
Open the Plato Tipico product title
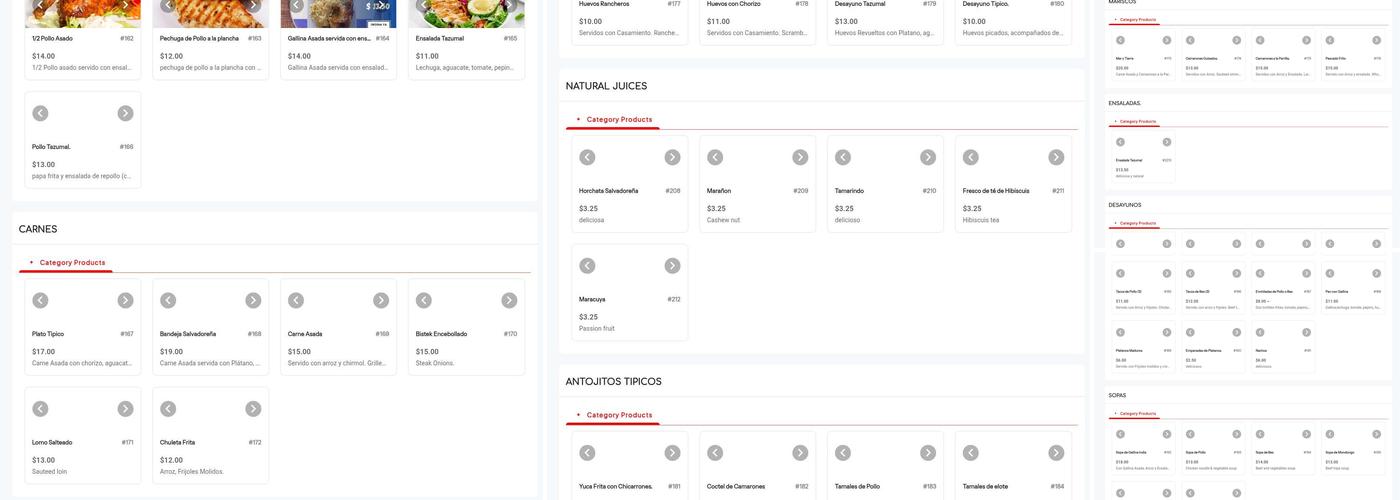point(48,334)
